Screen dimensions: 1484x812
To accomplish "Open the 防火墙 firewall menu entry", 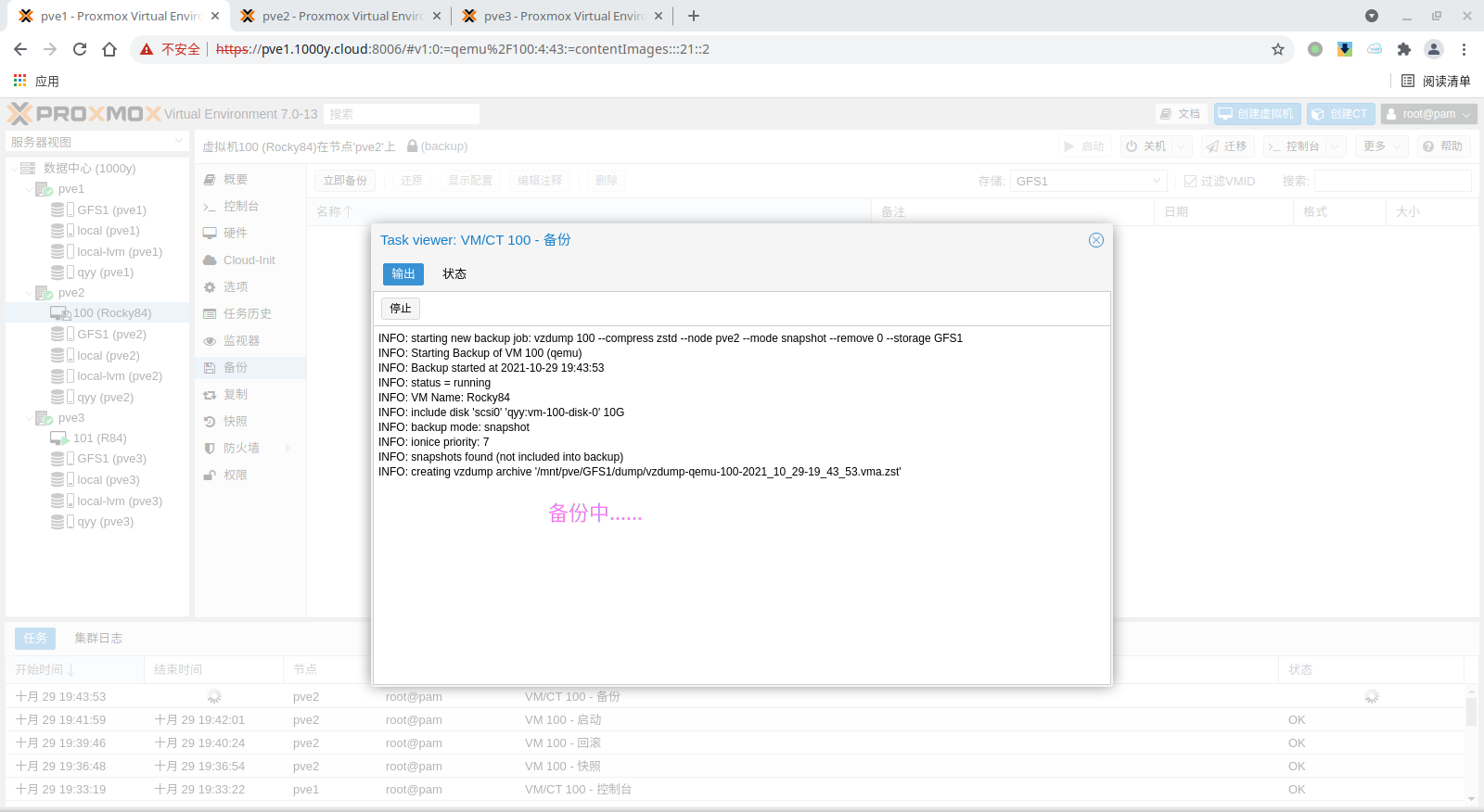I will [241, 449].
